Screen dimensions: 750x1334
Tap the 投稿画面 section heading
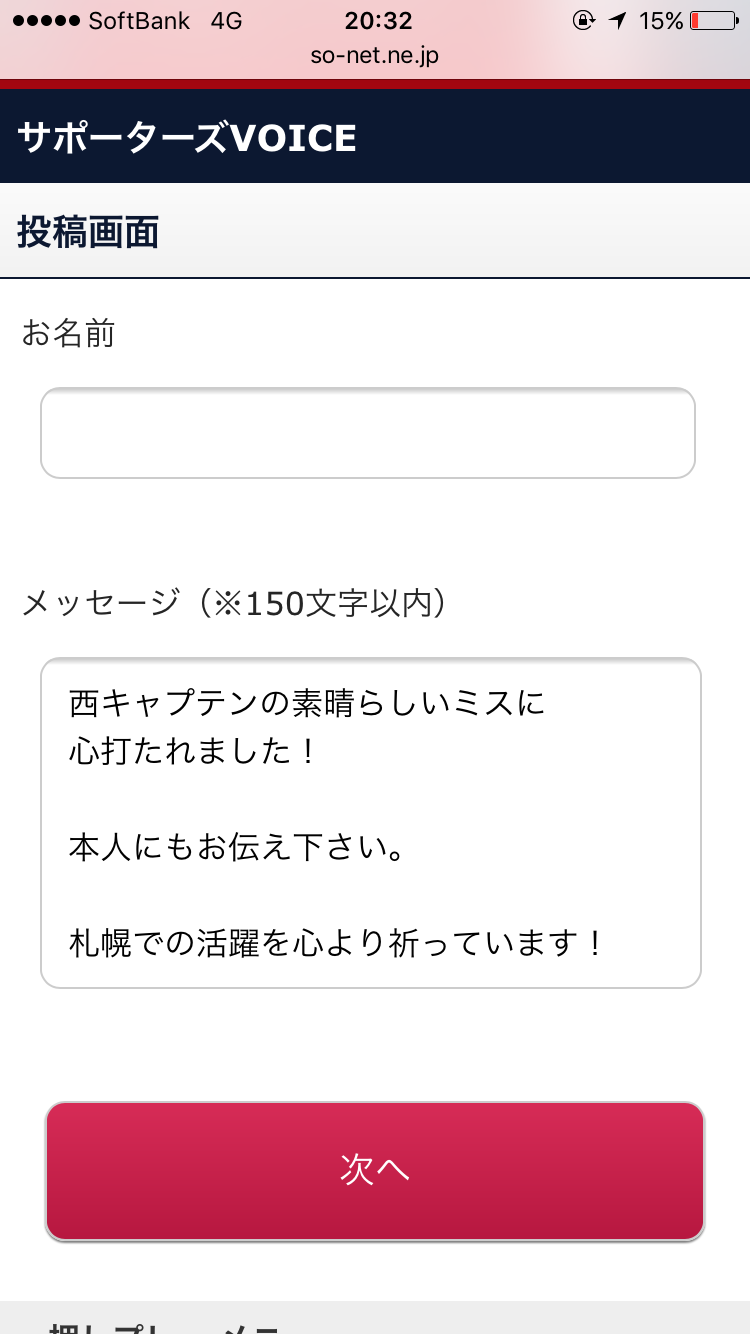[x=88, y=232]
